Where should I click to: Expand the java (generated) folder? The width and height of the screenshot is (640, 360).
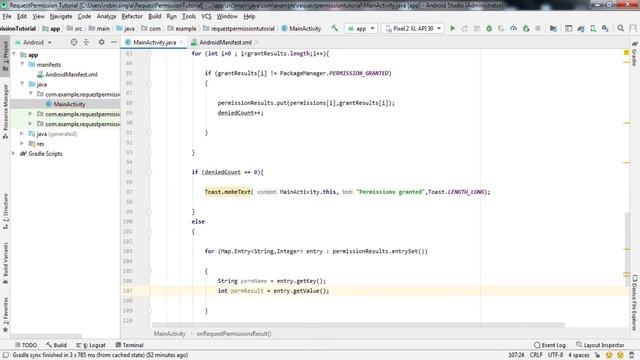pos(22,133)
